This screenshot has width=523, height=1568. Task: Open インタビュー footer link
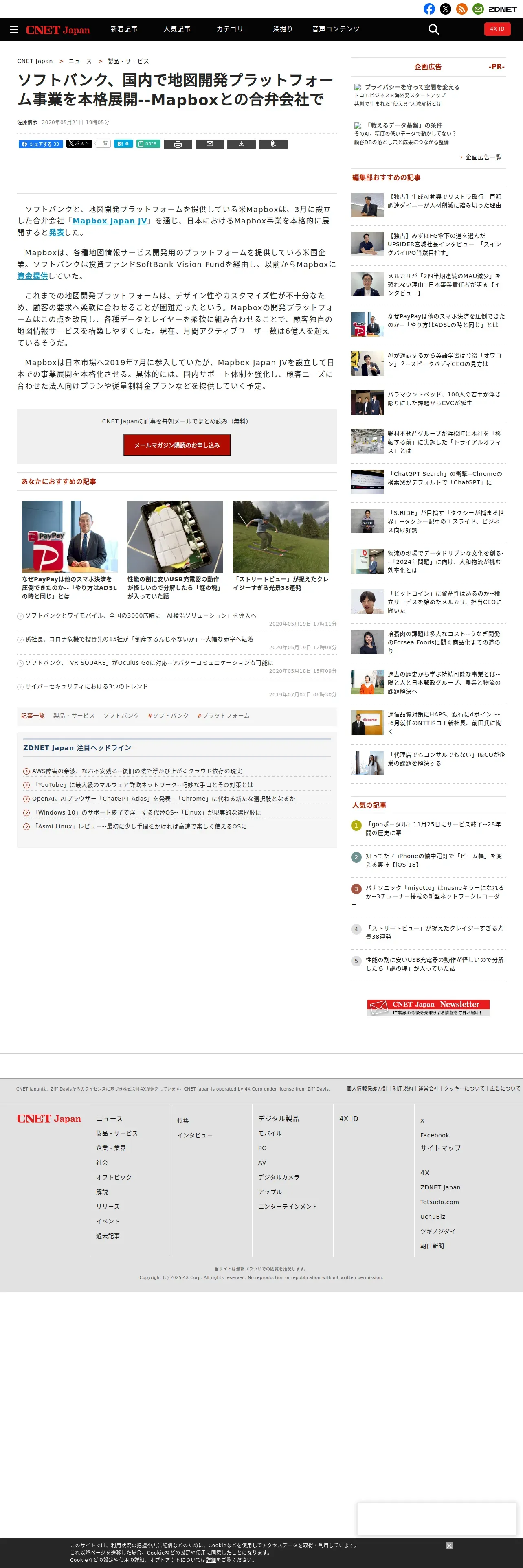tap(195, 1136)
